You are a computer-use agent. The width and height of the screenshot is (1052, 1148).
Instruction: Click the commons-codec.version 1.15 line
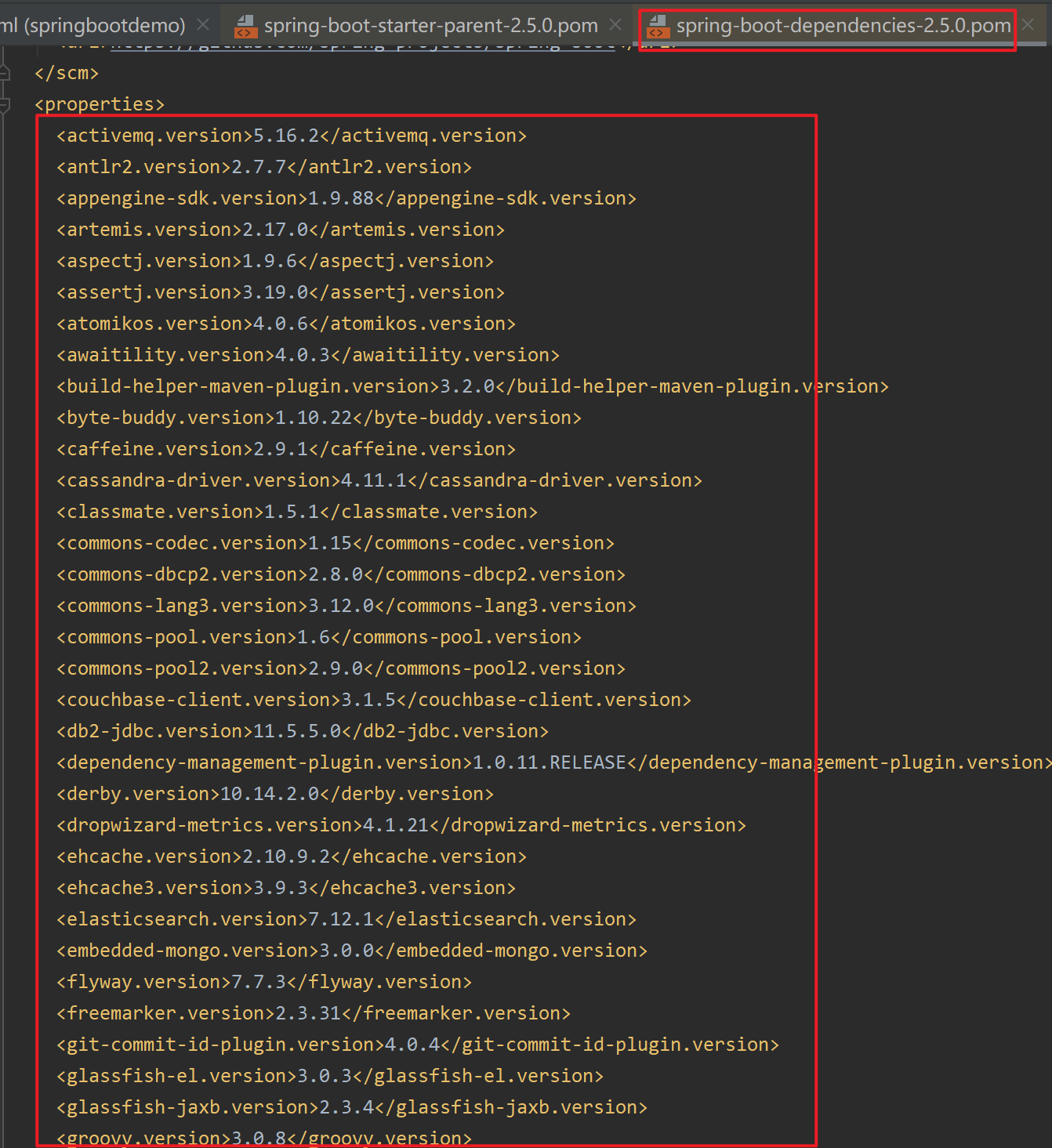point(336,543)
